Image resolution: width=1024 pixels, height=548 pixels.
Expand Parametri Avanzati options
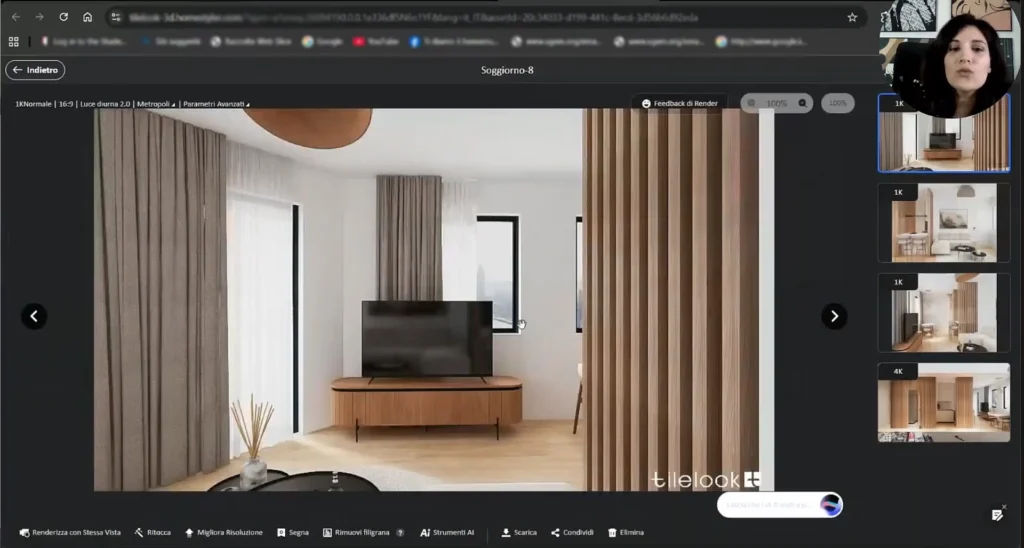click(216, 104)
